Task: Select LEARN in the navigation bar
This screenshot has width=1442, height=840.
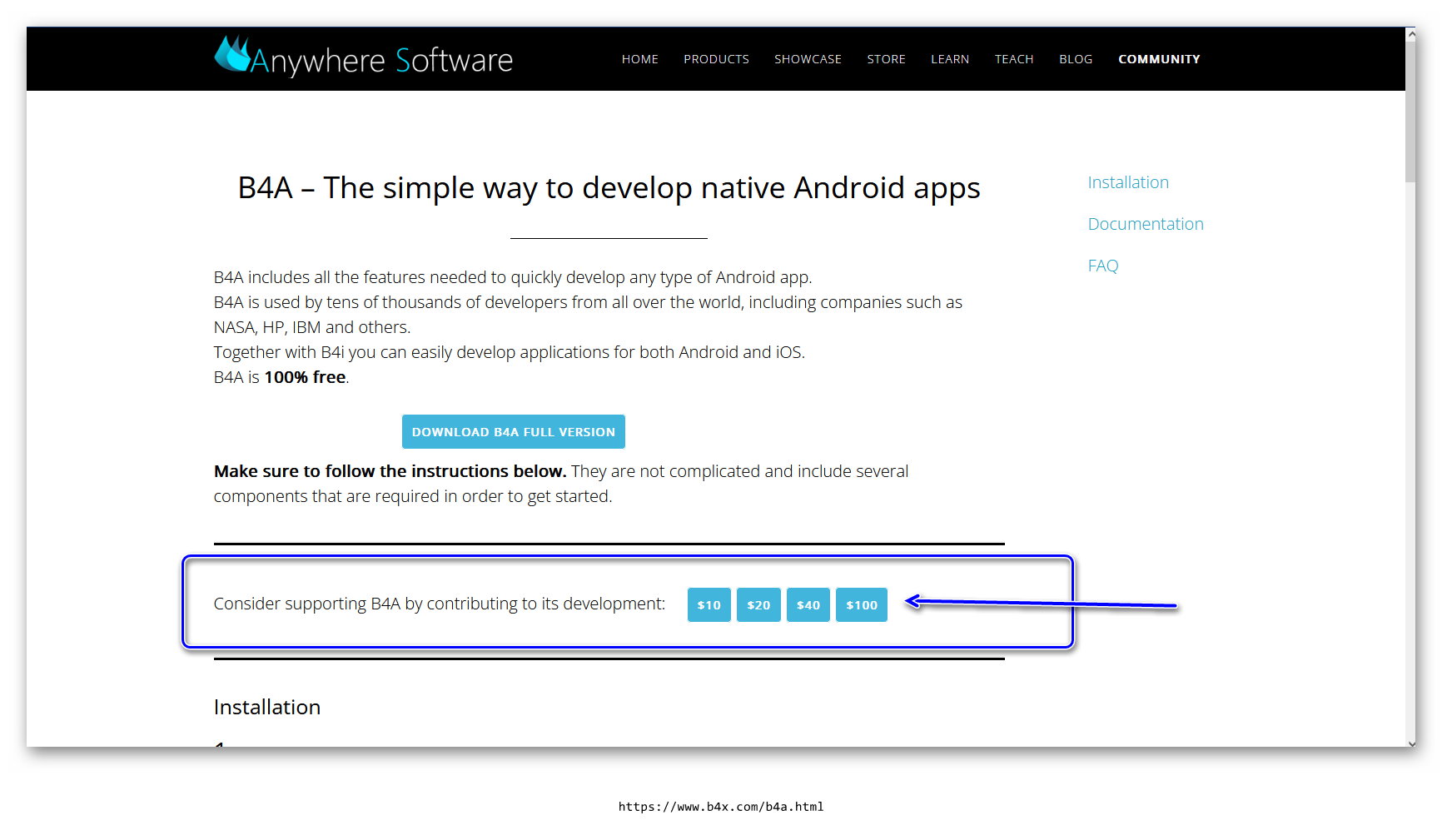Action: 950,59
